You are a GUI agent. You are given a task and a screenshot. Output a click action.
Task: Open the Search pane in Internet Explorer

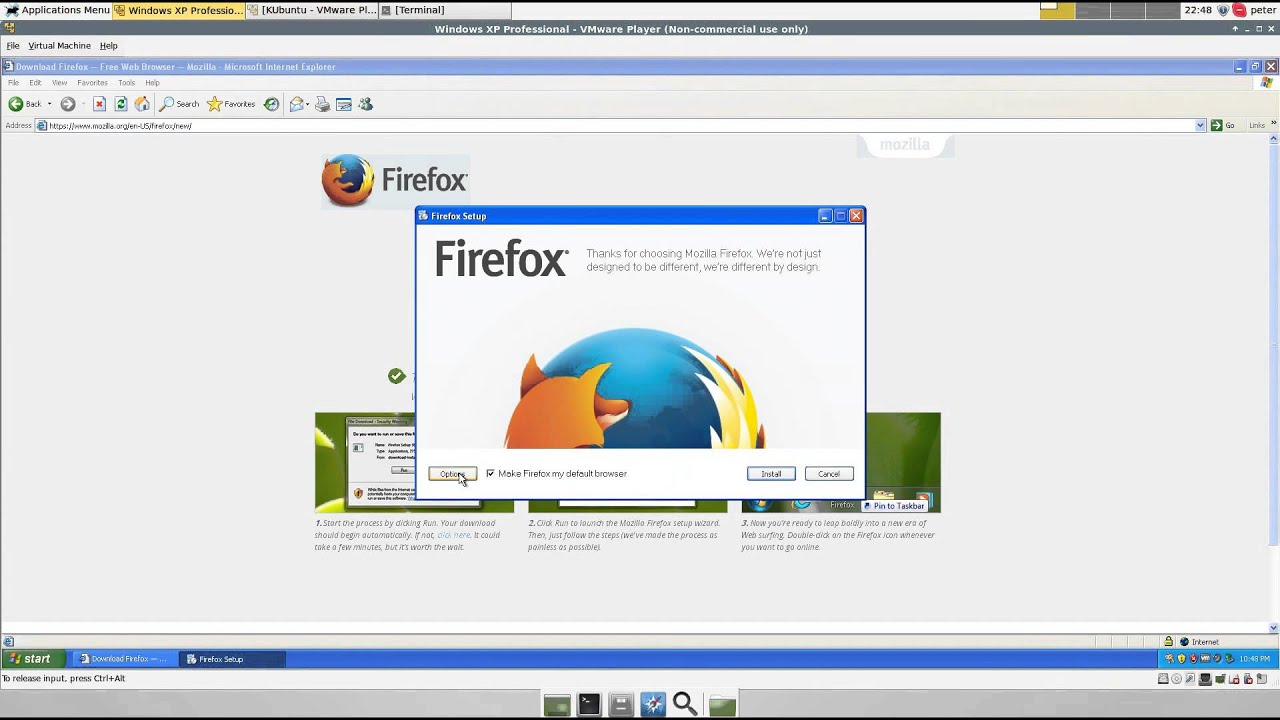180,104
